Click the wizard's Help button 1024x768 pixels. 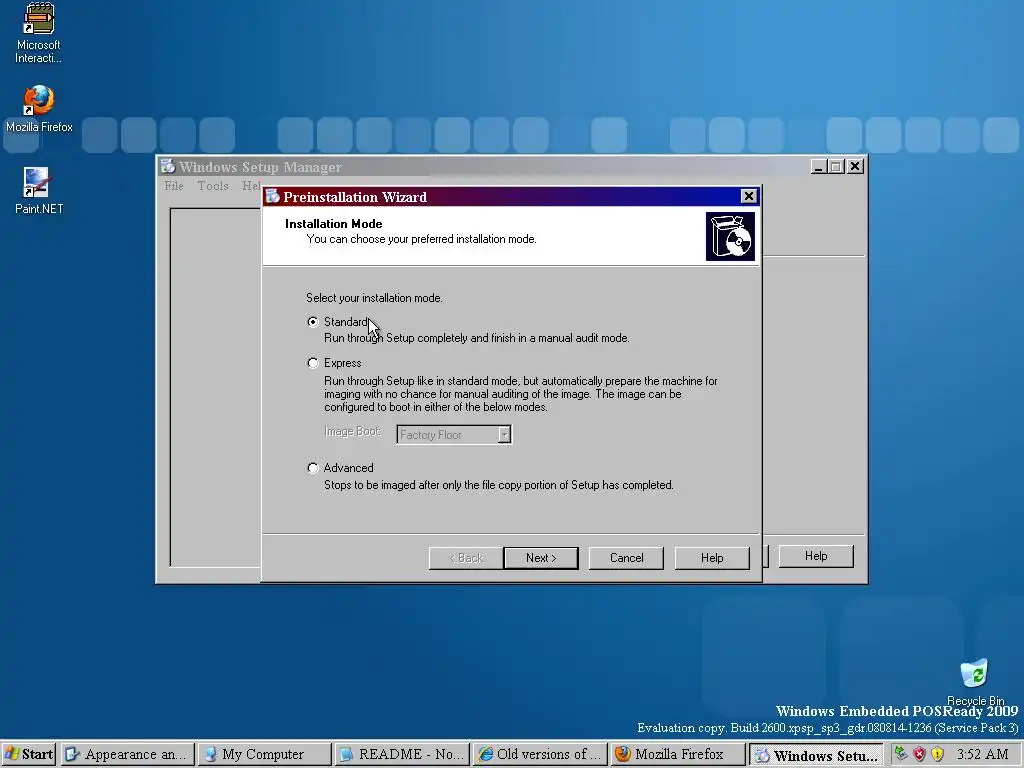click(x=712, y=558)
